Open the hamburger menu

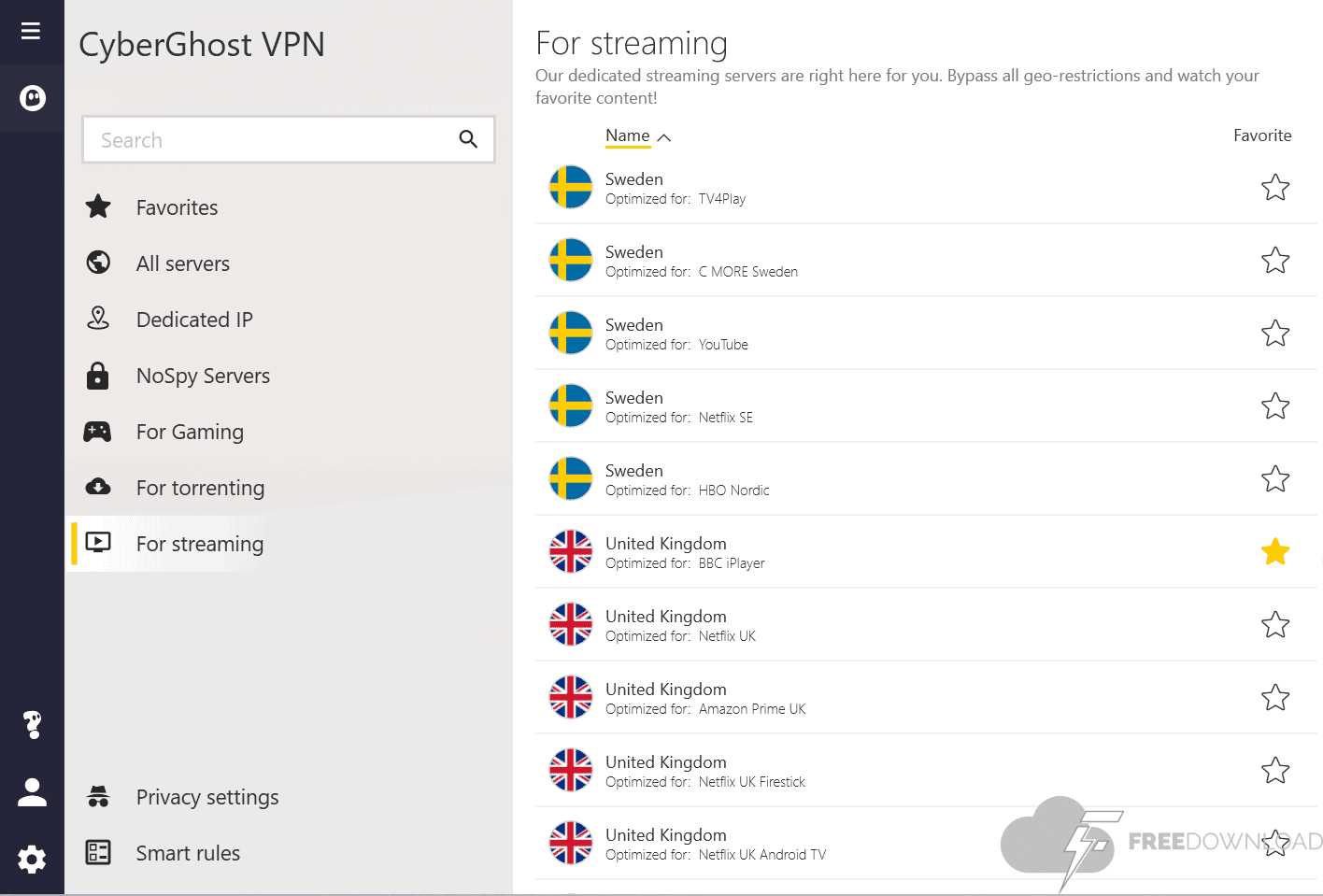(31, 31)
